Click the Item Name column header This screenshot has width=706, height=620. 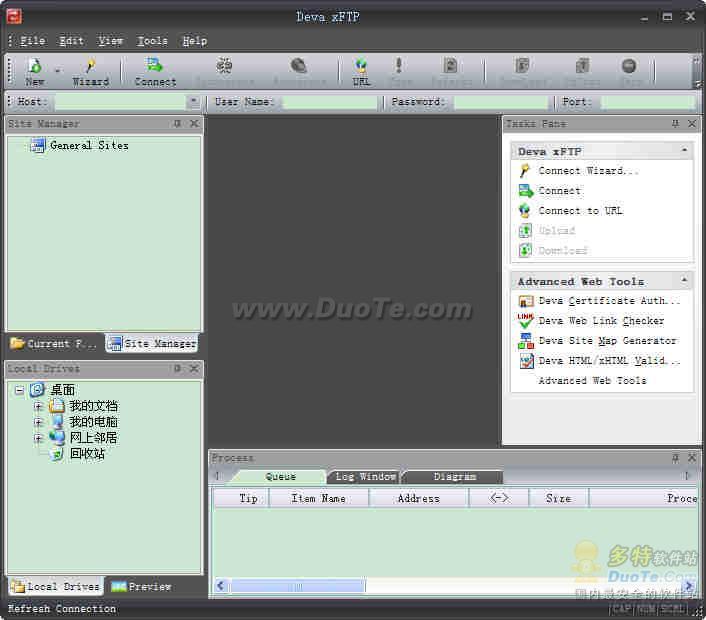click(318, 498)
